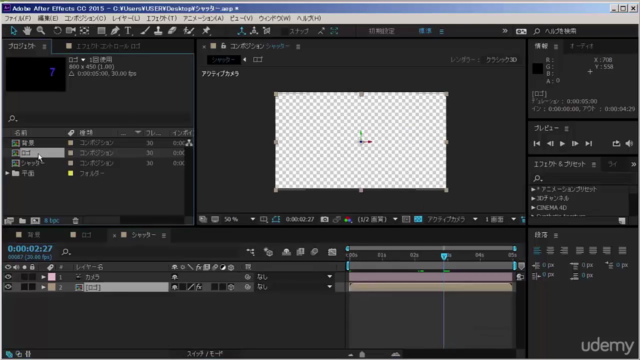Delete selected project item with trash icon
Screen dimensions: 640x360
[x=76, y=221]
